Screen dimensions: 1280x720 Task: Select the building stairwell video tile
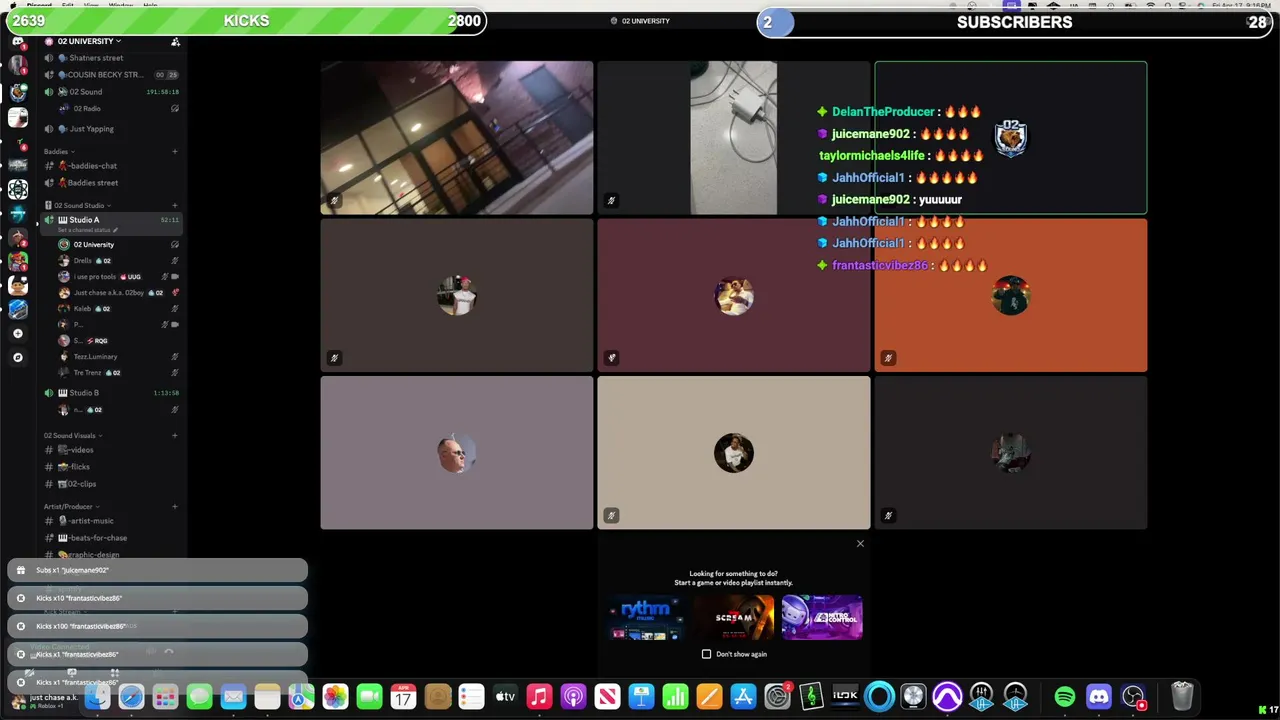tap(457, 138)
